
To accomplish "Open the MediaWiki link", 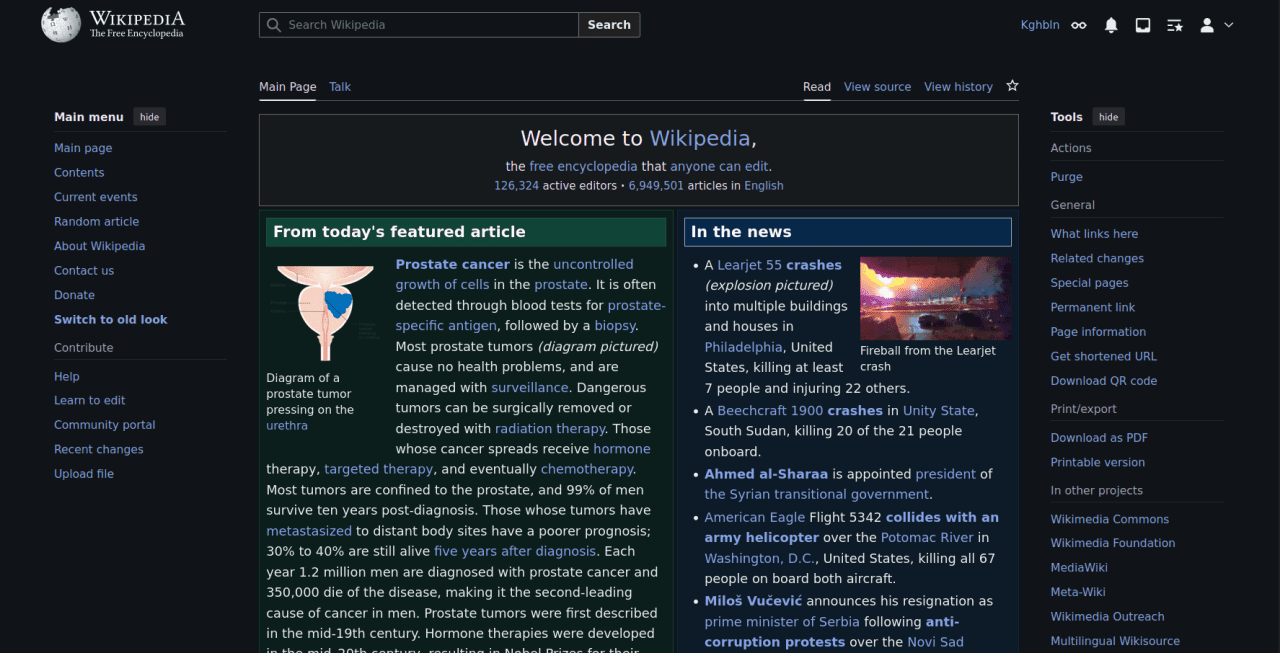I will click(1079, 567).
